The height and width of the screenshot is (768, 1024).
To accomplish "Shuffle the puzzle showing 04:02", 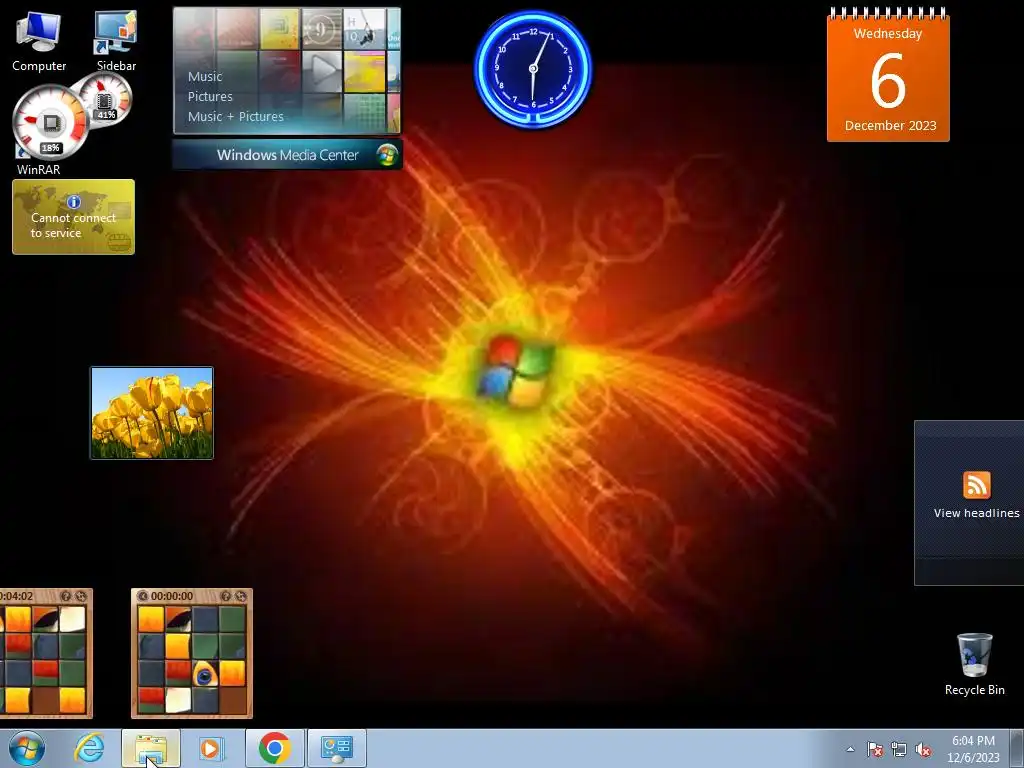I will coord(80,596).
